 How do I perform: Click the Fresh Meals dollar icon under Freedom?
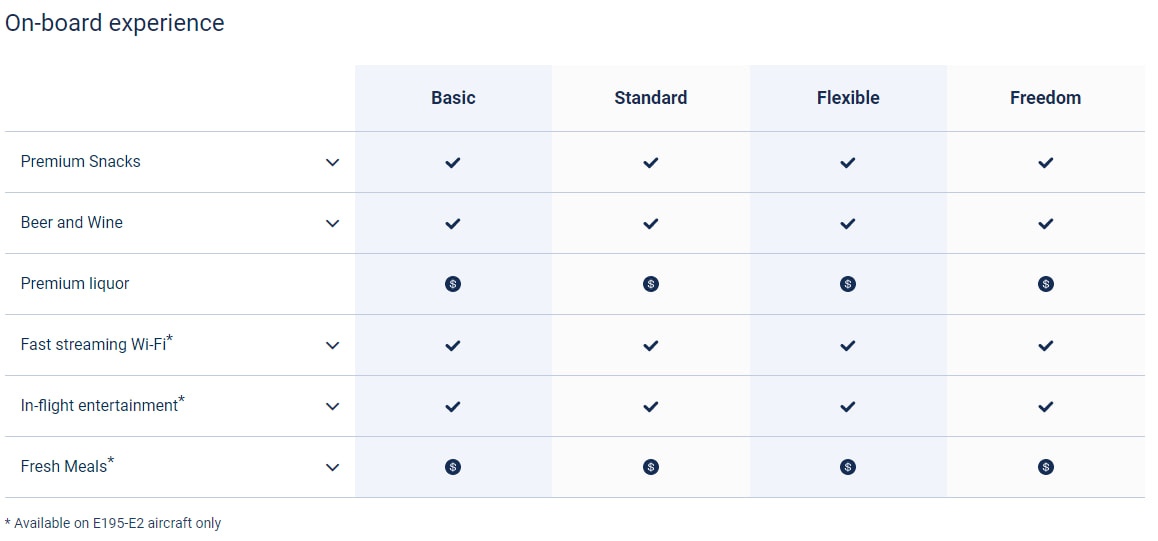click(x=1046, y=467)
